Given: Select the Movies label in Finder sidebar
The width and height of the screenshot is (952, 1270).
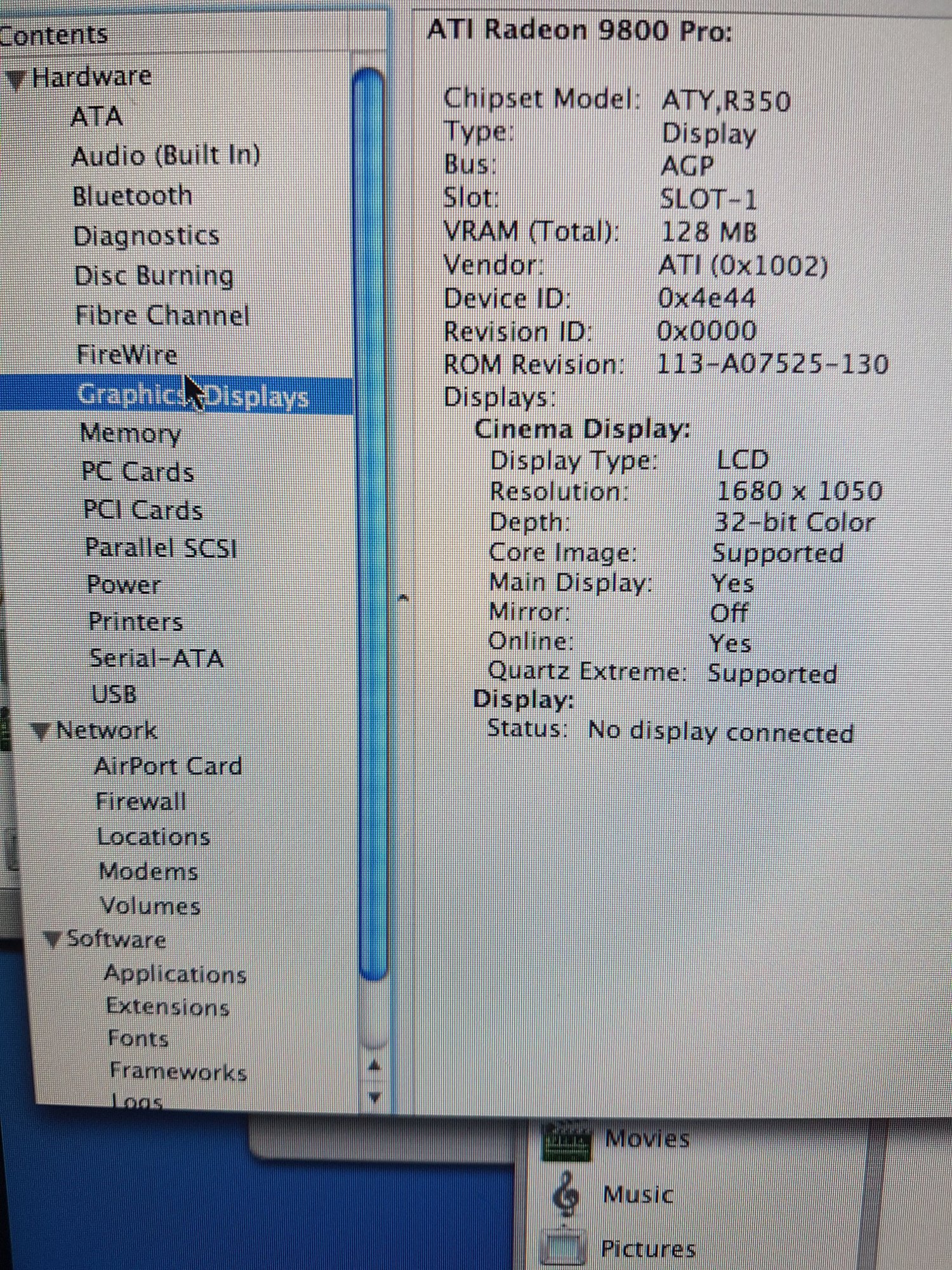Looking at the screenshot, I should 647,1139.
